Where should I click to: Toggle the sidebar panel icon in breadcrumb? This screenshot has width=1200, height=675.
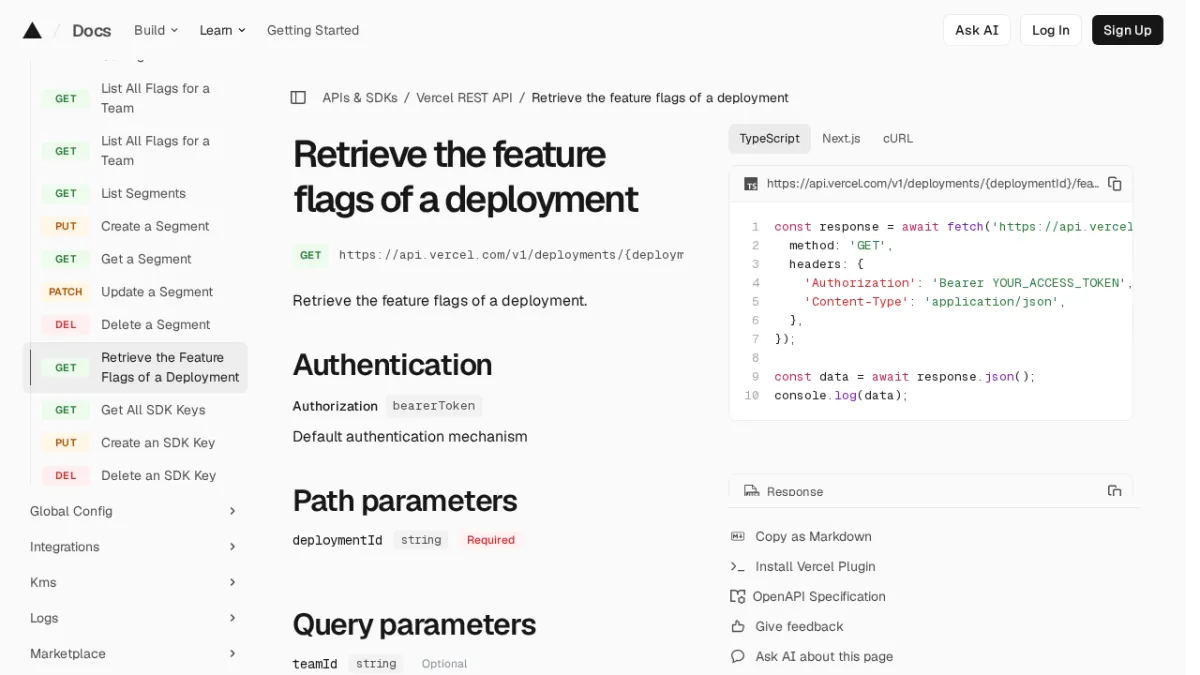click(298, 98)
